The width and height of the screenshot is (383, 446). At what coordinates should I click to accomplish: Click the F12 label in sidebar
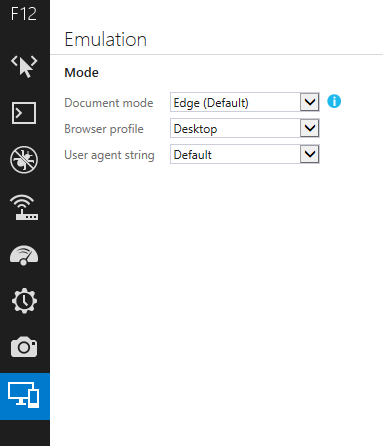(23, 14)
